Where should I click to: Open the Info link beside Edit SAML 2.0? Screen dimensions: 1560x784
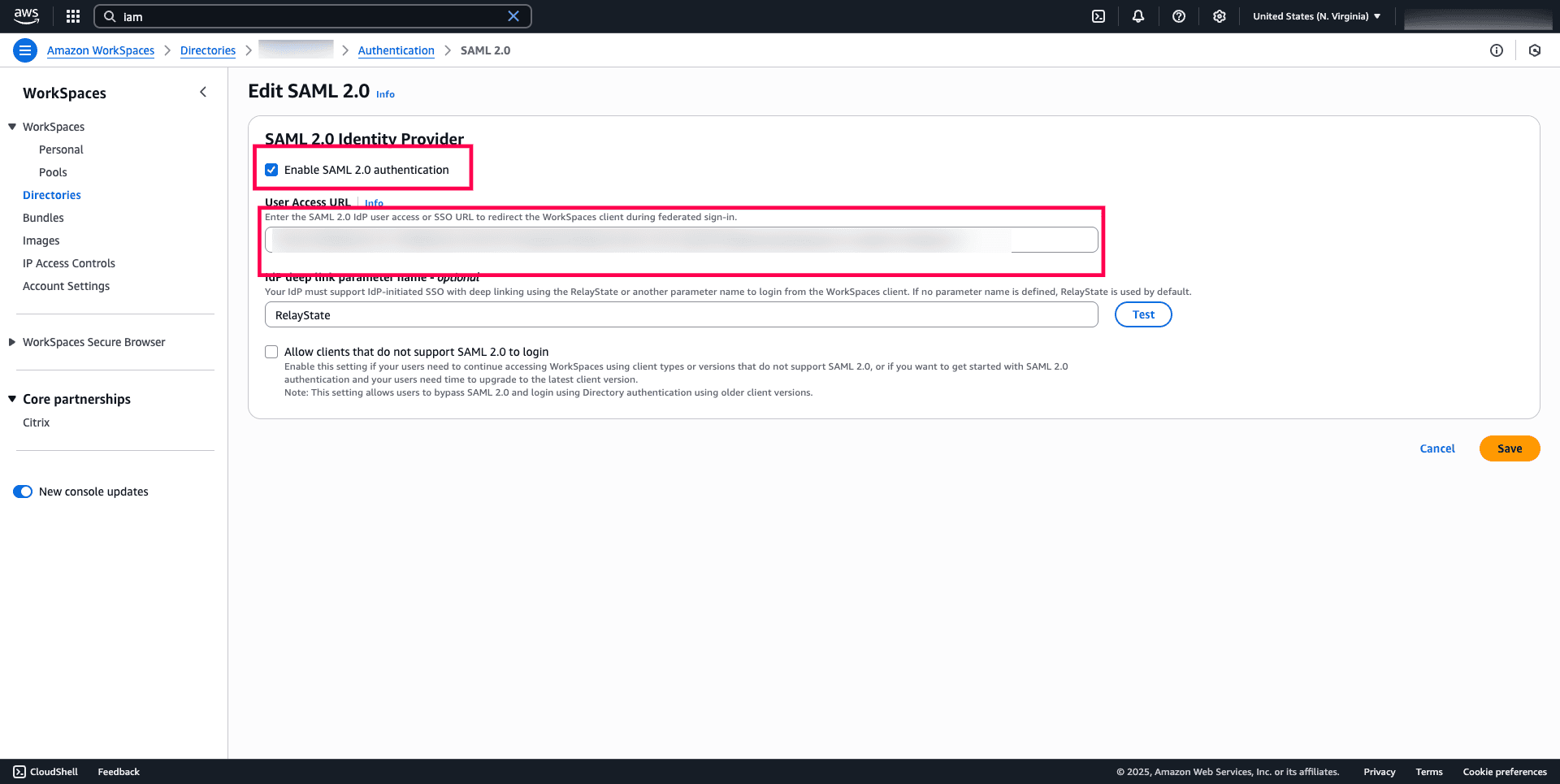385,94
